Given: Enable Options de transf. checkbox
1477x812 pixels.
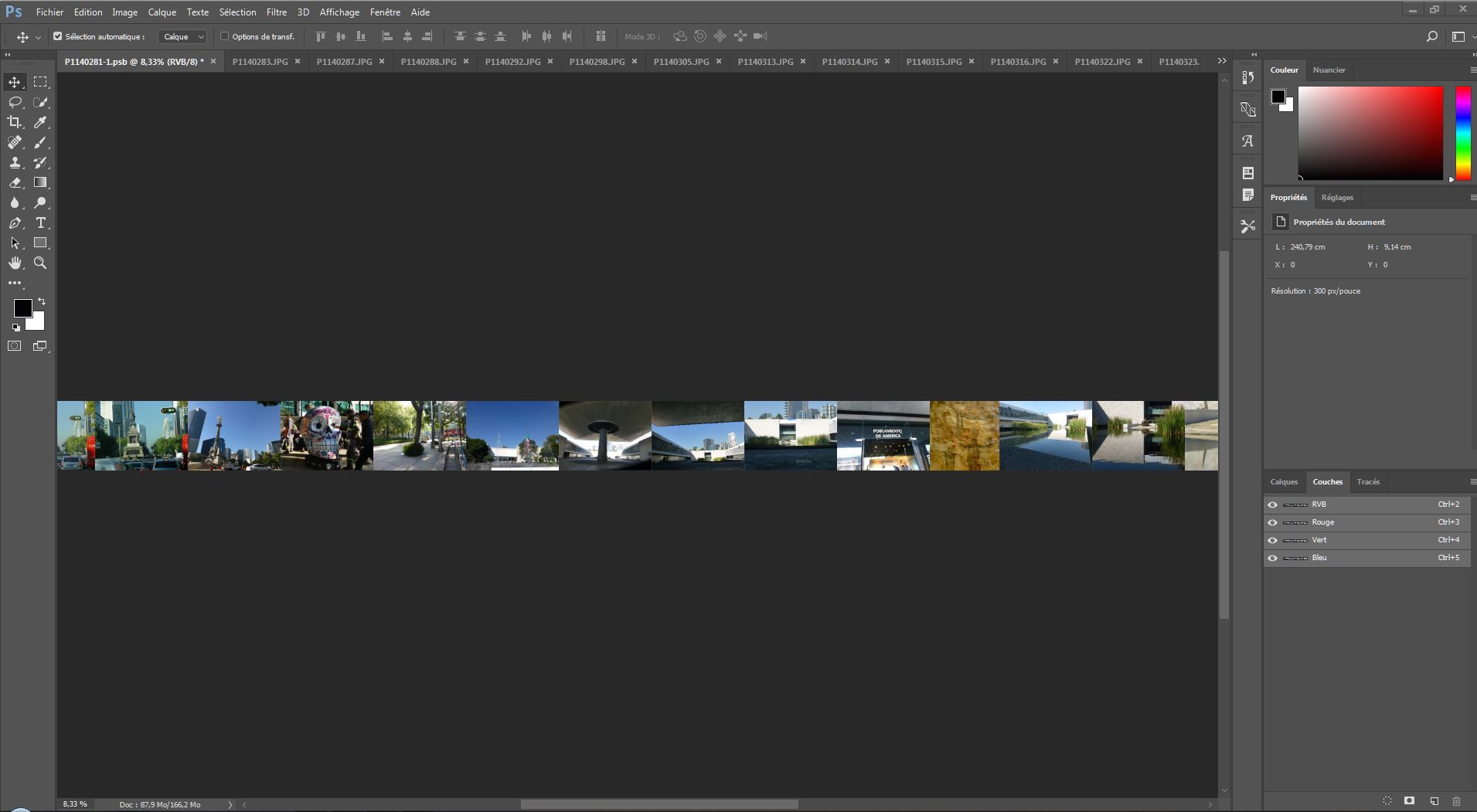Looking at the screenshot, I should (x=225, y=36).
